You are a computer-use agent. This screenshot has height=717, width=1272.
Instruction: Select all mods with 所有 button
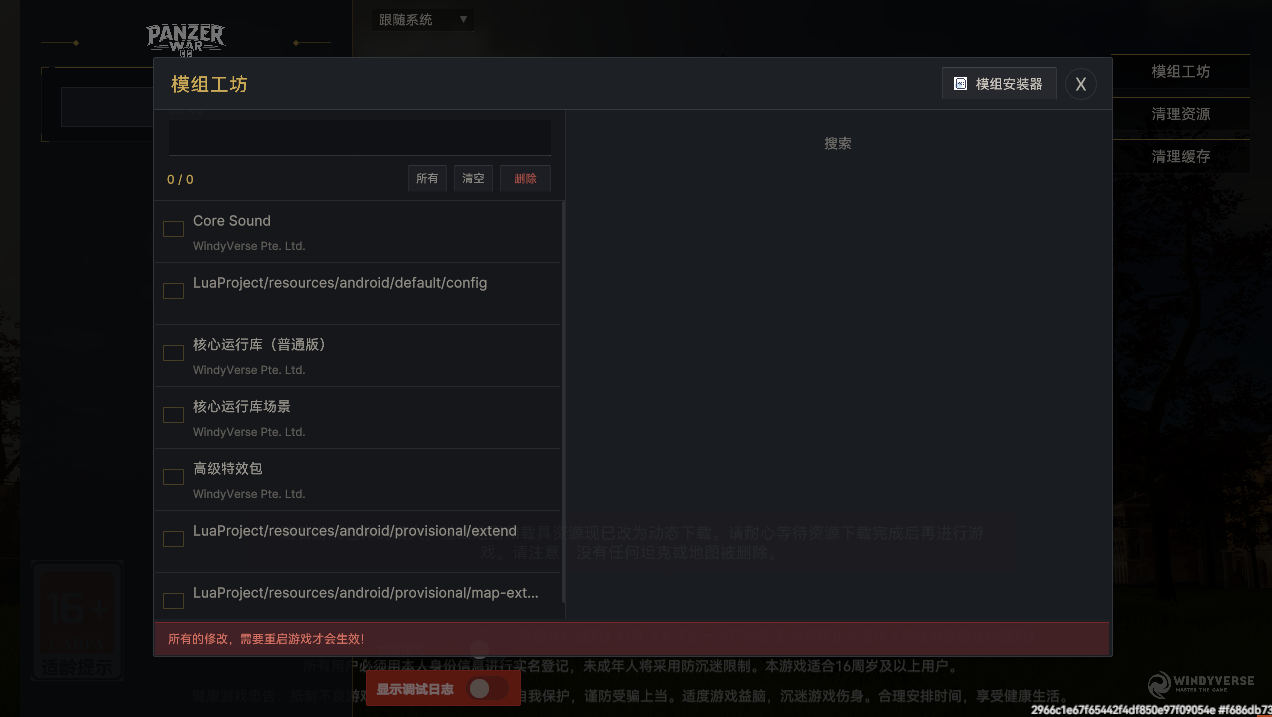point(427,178)
